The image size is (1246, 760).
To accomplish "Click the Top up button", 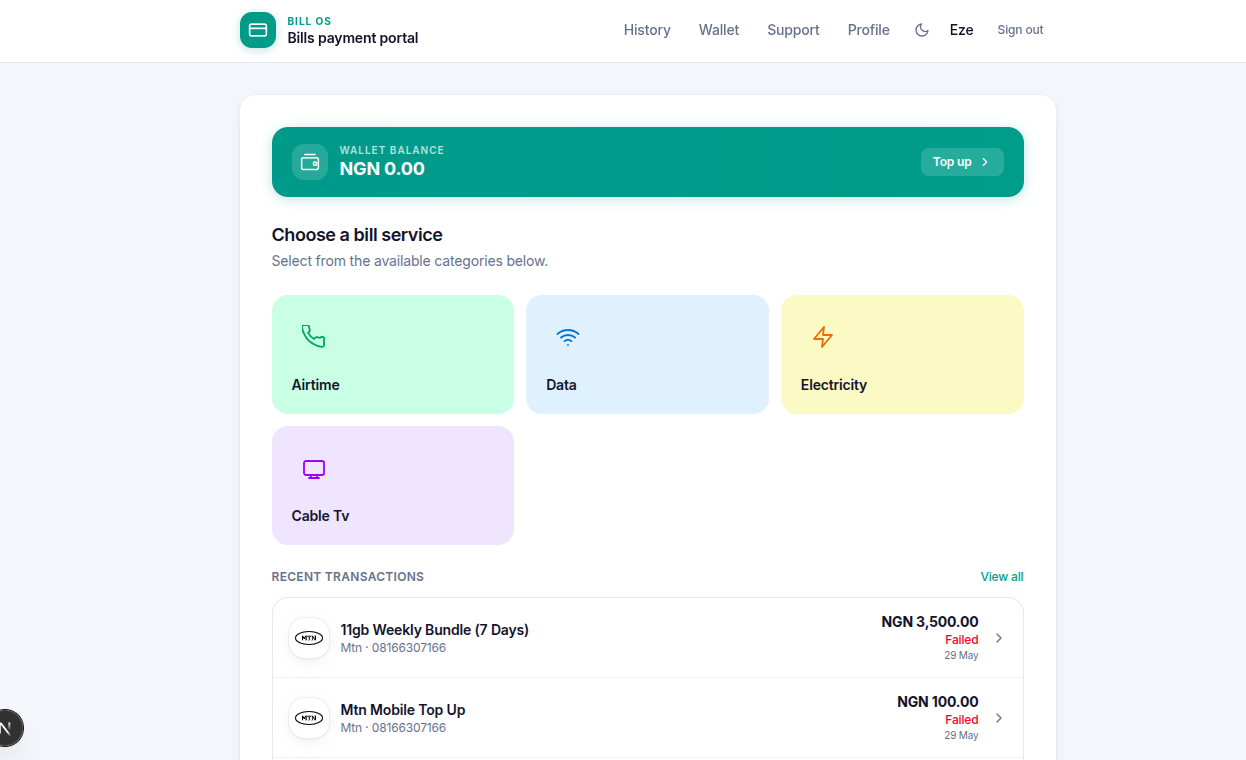I will pyautogui.click(x=962, y=162).
